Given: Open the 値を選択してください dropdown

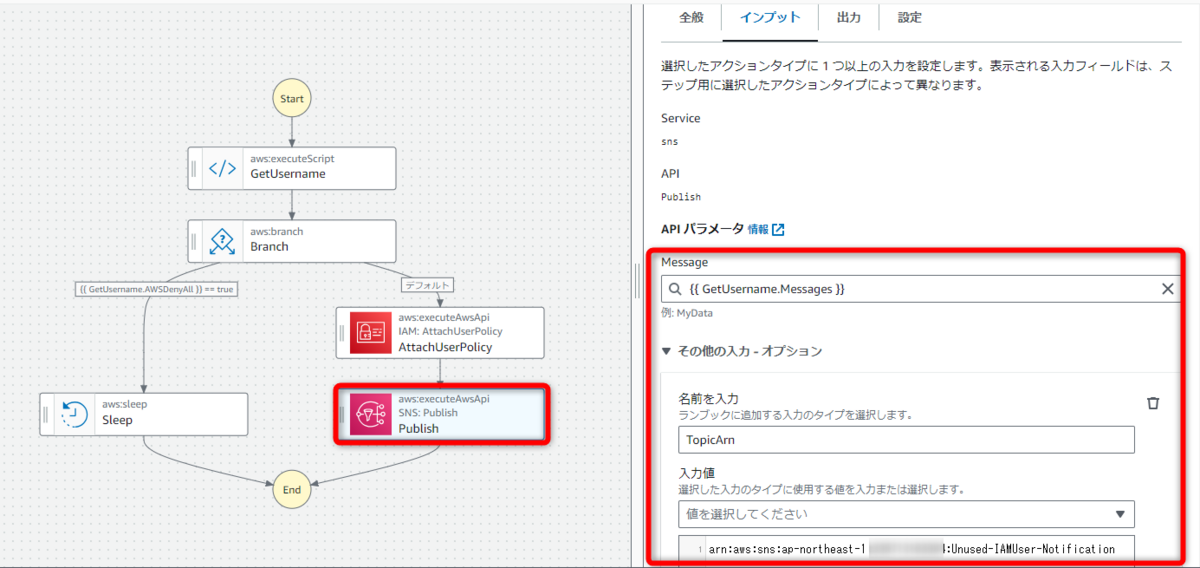Looking at the screenshot, I should [x=906, y=514].
